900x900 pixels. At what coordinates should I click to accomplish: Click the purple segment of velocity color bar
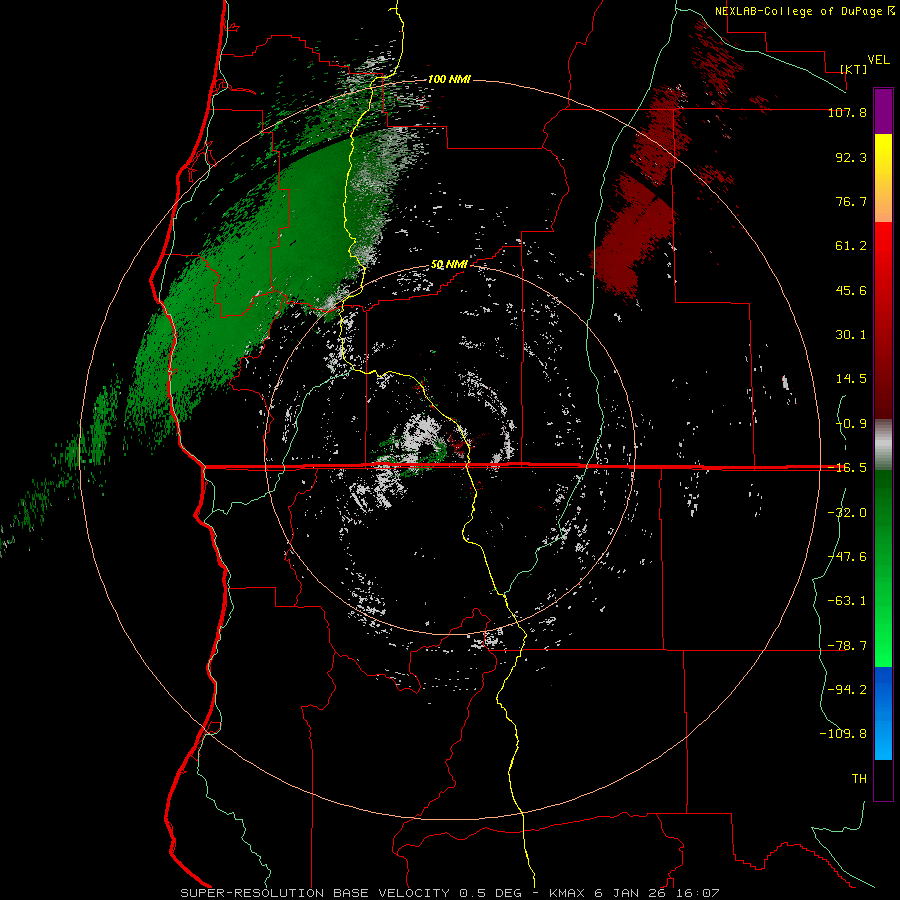tap(883, 111)
